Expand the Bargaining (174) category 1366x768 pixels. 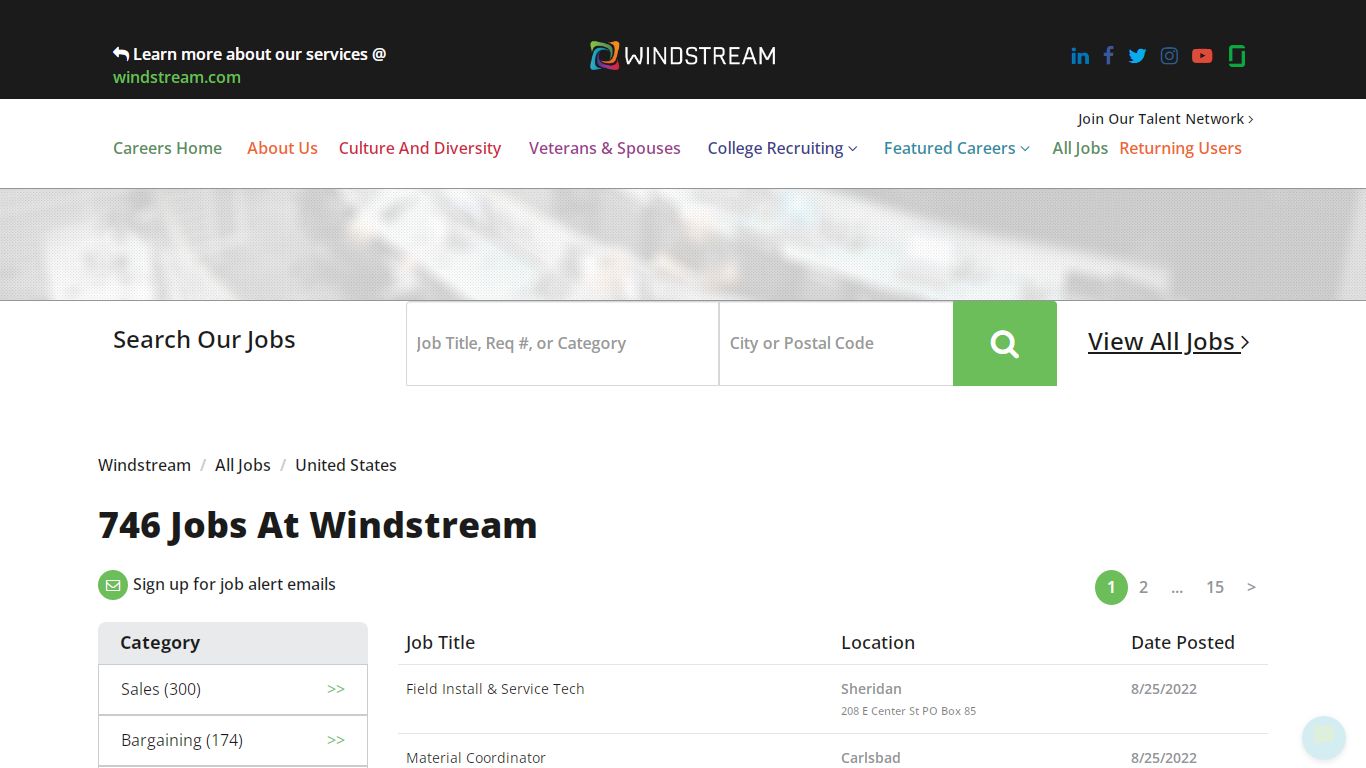click(233, 740)
